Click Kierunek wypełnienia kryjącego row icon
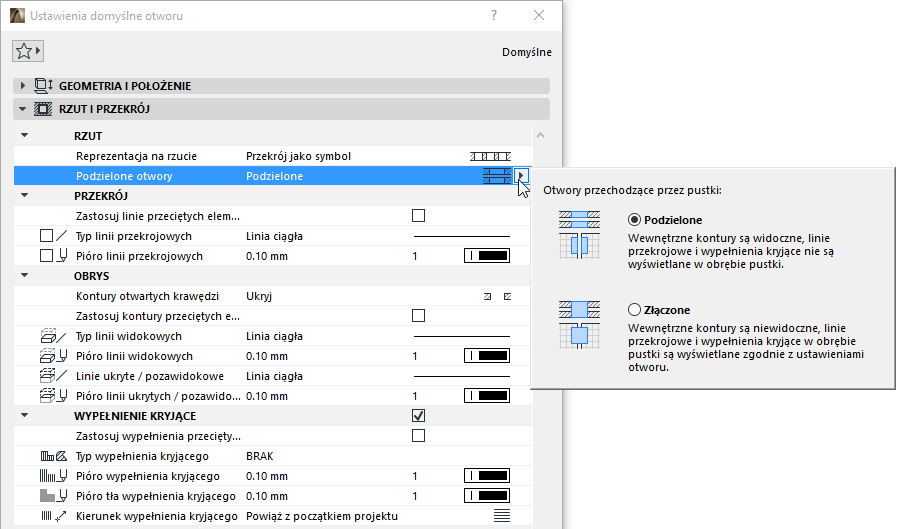This screenshot has height=529, width=897. coord(53,516)
